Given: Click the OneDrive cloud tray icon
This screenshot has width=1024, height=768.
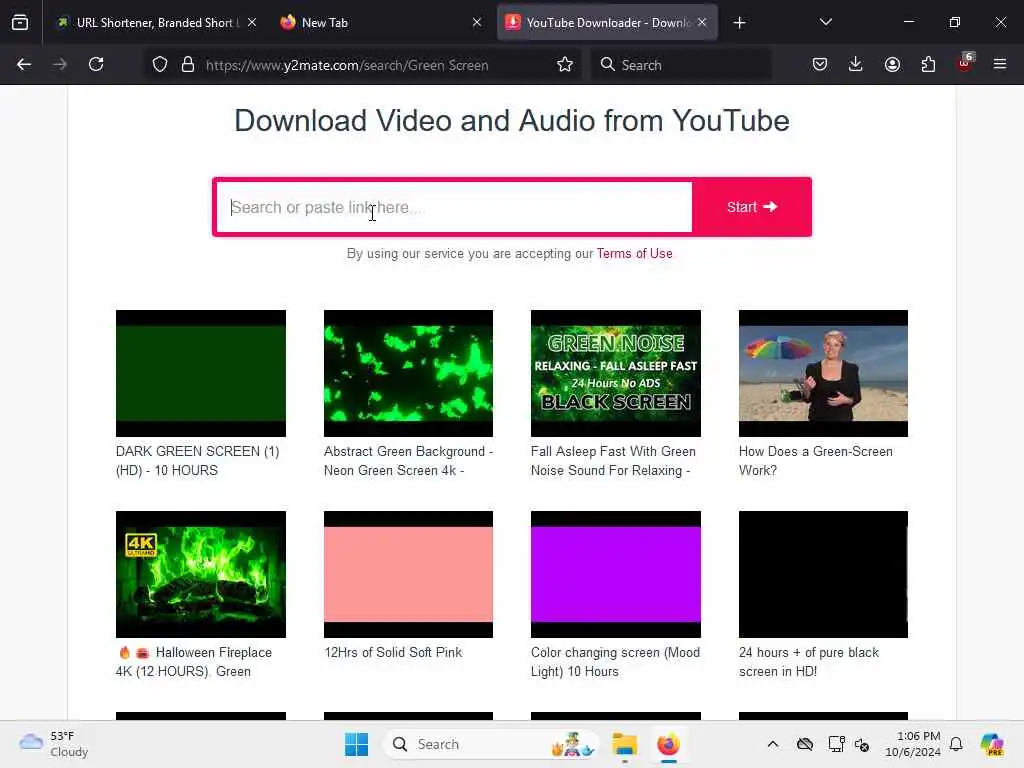Looking at the screenshot, I should click(x=805, y=744).
